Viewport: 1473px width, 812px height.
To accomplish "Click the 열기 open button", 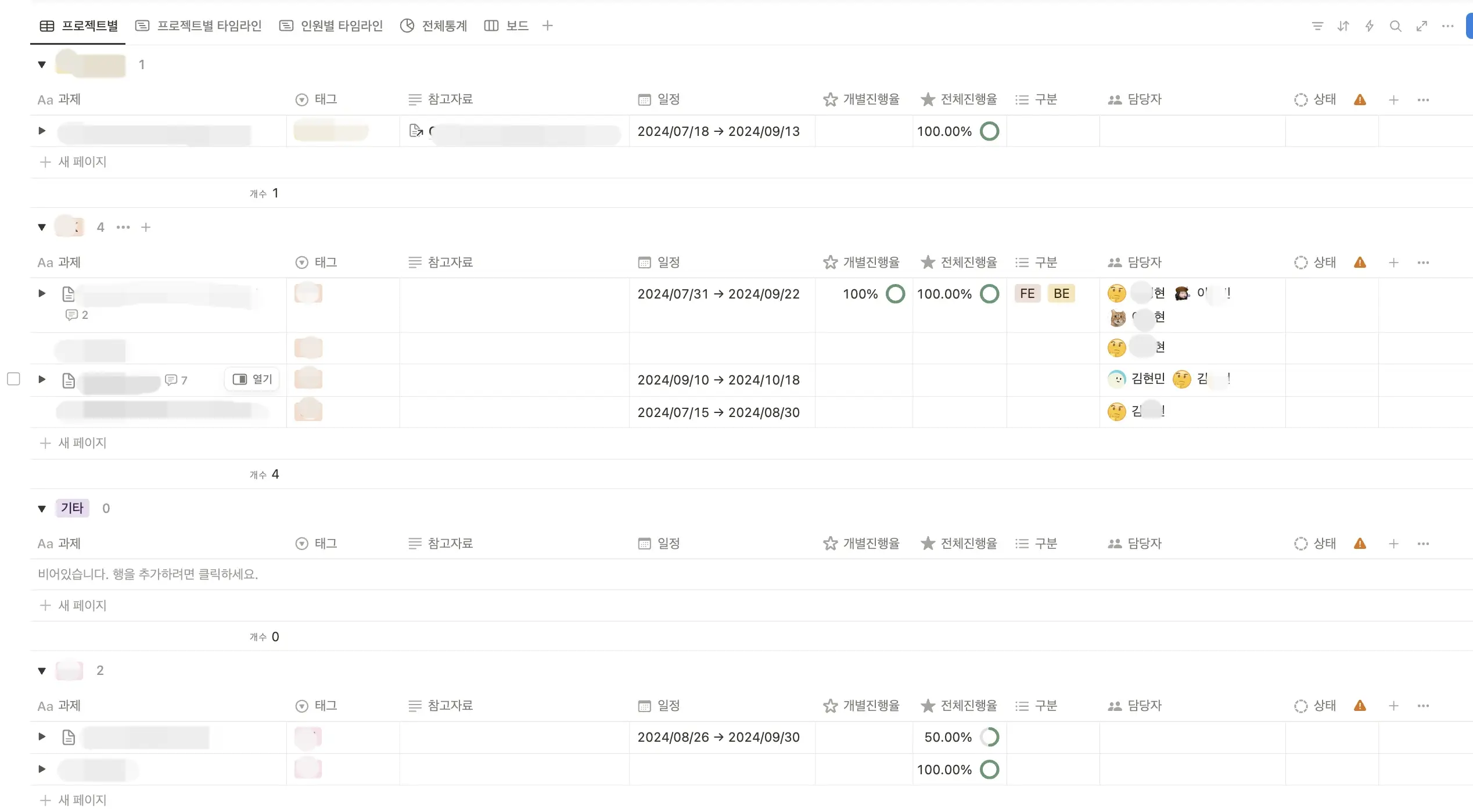I will pos(253,379).
